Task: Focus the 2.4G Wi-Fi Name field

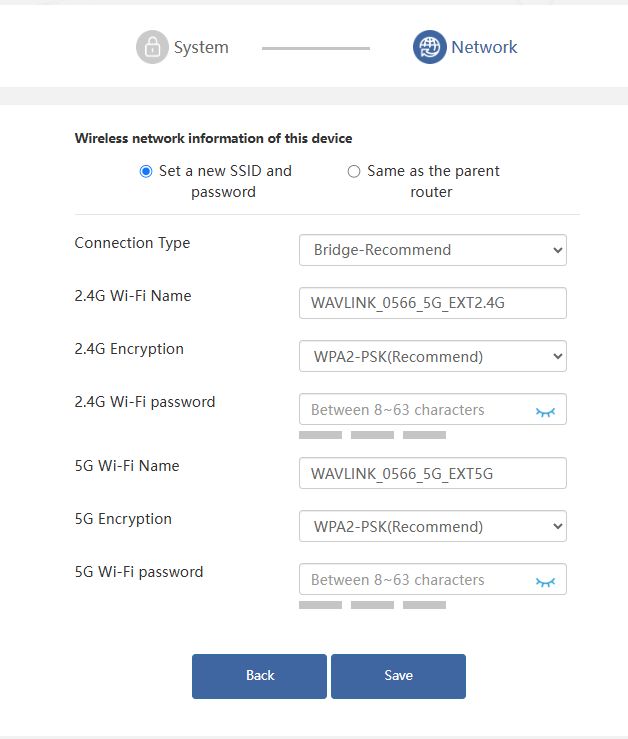Action: pos(433,303)
